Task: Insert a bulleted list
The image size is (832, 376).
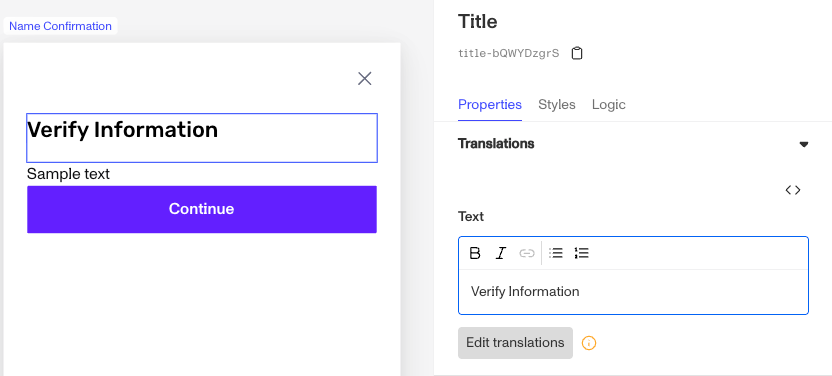Action: click(x=556, y=253)
